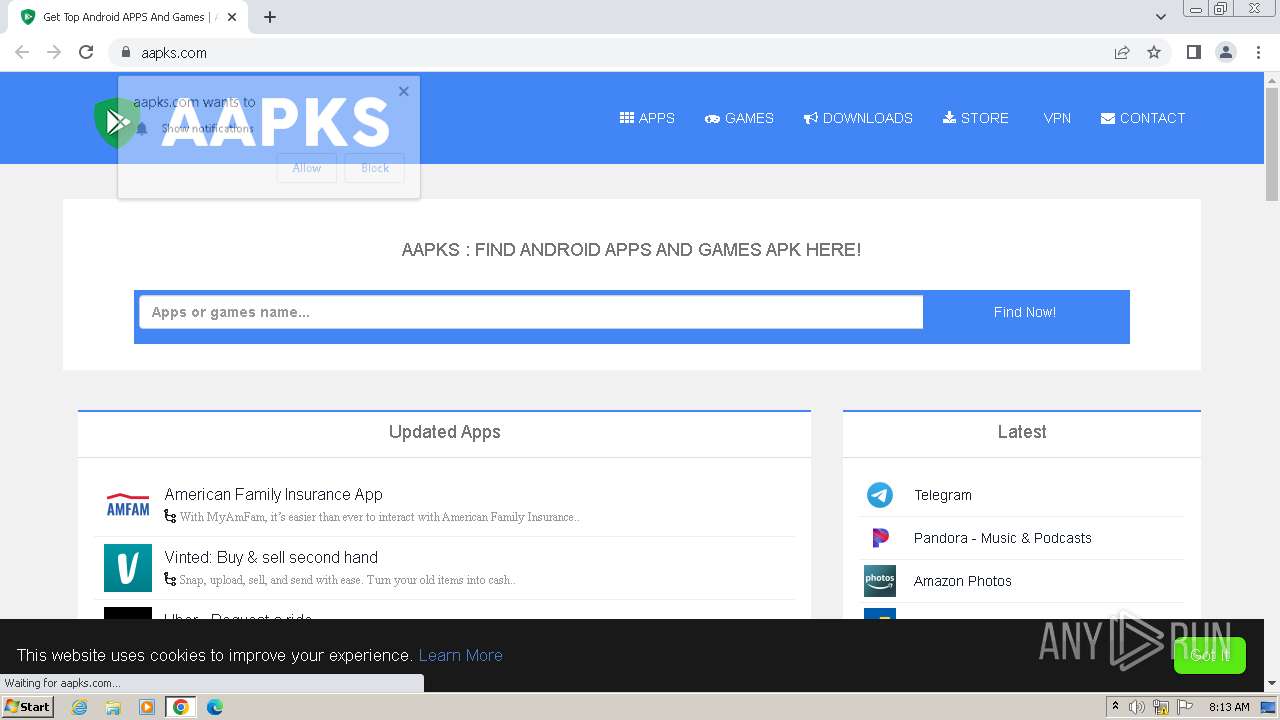
Task: Close the notification permission popup
Action: click(x=403, y=91)
